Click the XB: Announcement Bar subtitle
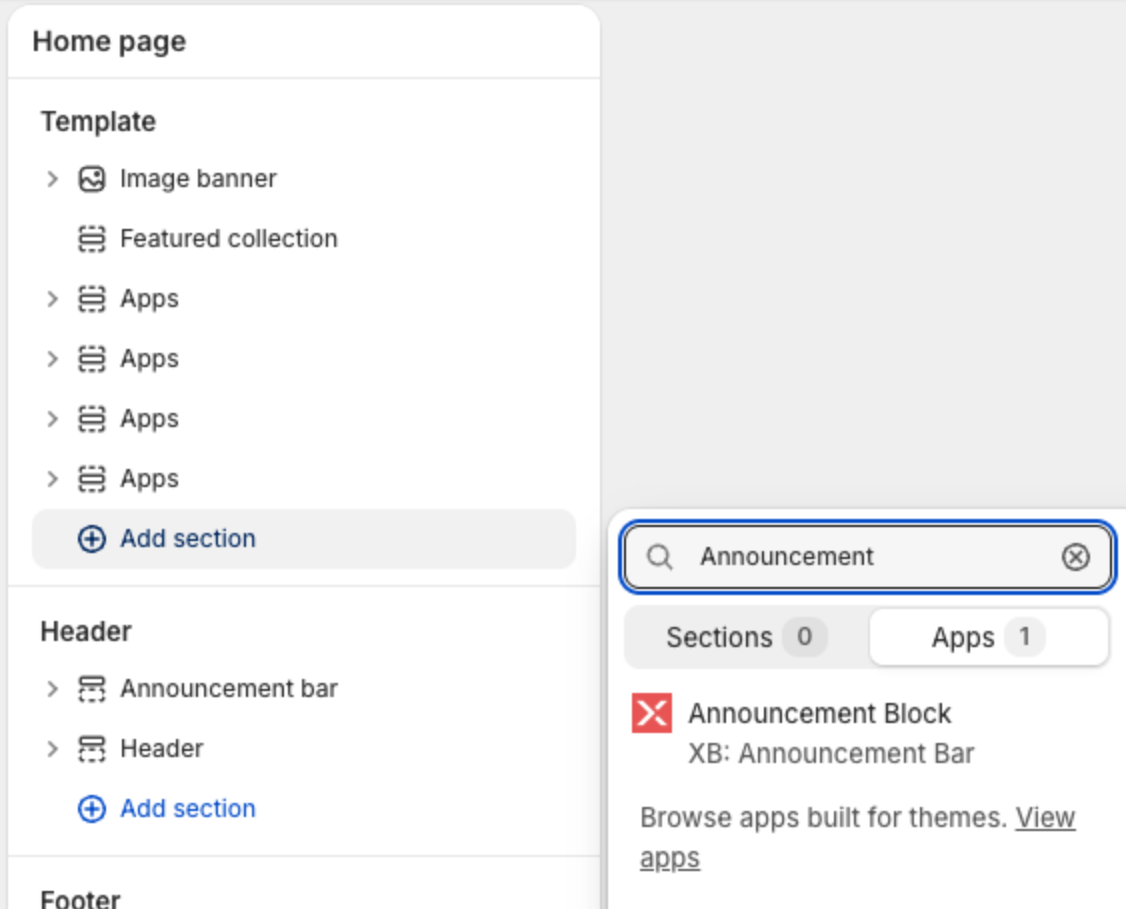The image size is (1126, 909). click(x=831, y=754)
